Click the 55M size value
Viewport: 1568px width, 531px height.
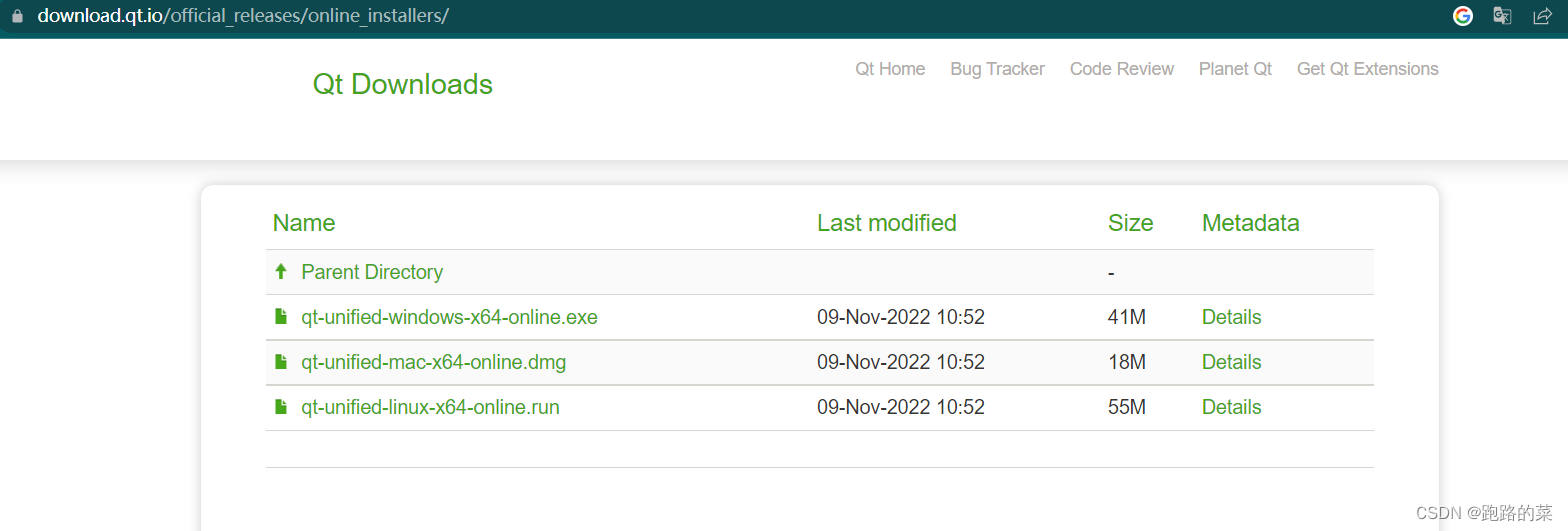[x=1127, y=407]
